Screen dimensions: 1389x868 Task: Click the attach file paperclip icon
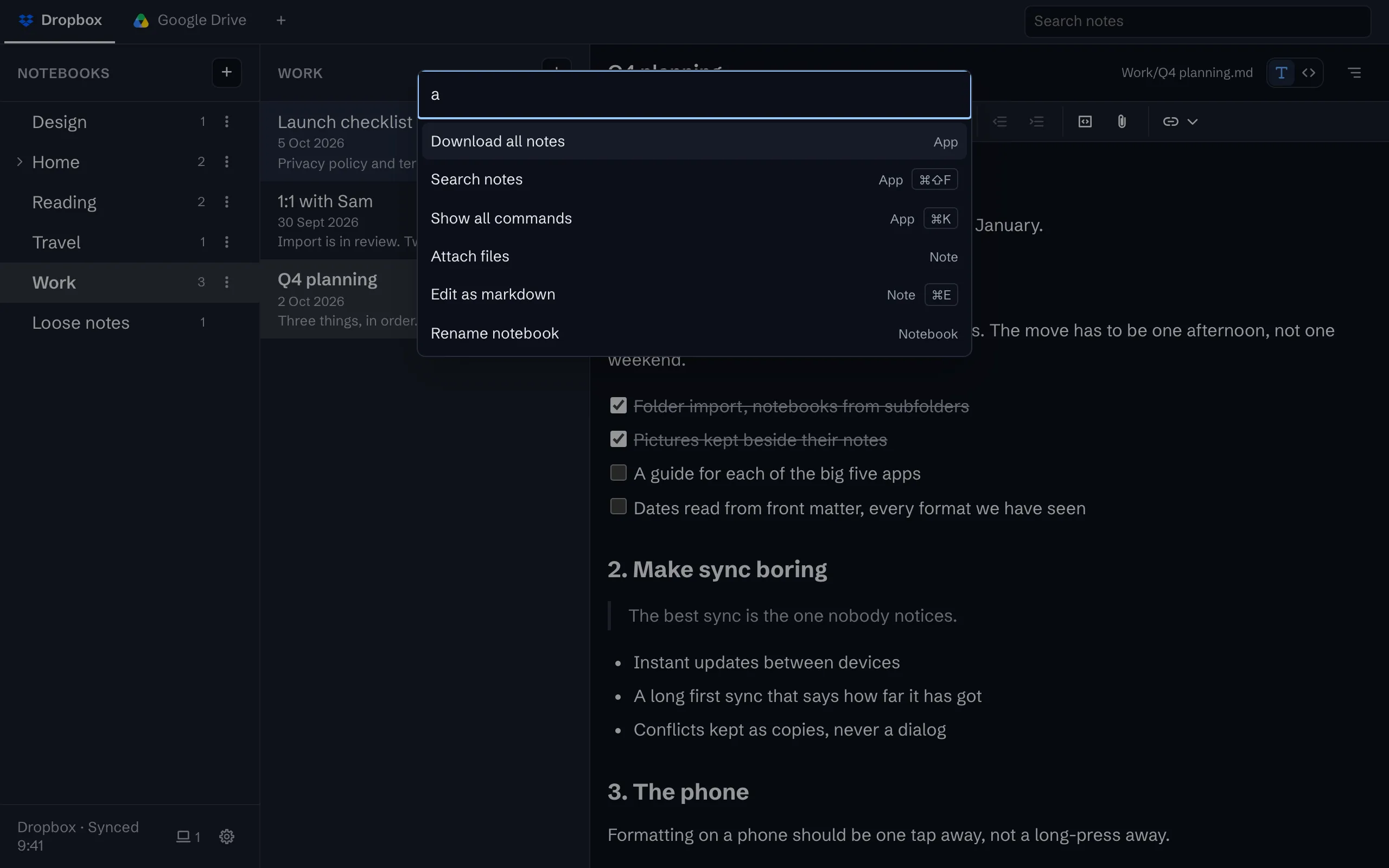click(1122, 122)
